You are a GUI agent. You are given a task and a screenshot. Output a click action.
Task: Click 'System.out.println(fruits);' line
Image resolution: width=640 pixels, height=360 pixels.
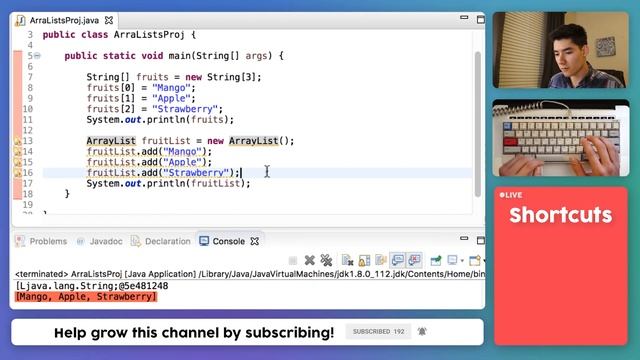pyautogui.click(x=160, y=120)
